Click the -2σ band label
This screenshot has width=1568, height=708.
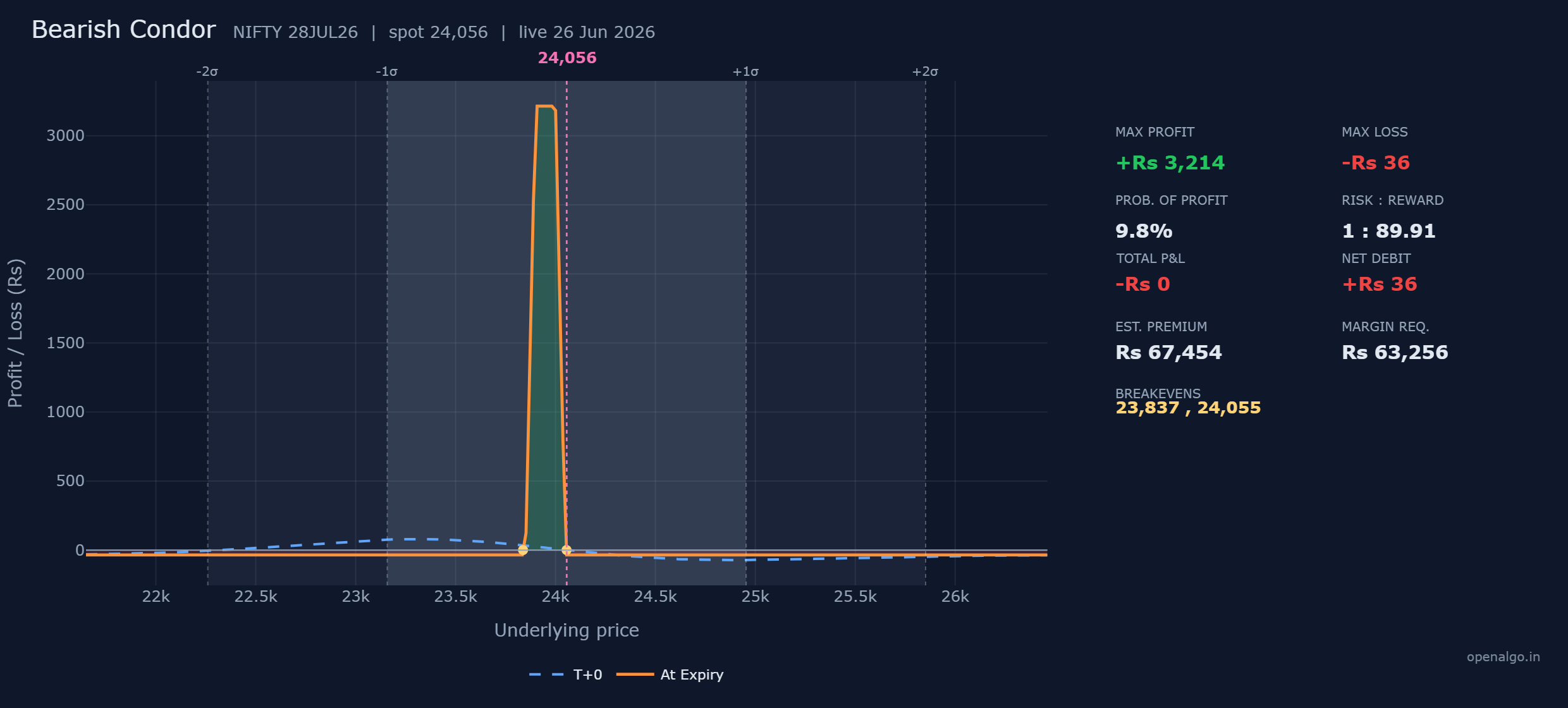207,71
